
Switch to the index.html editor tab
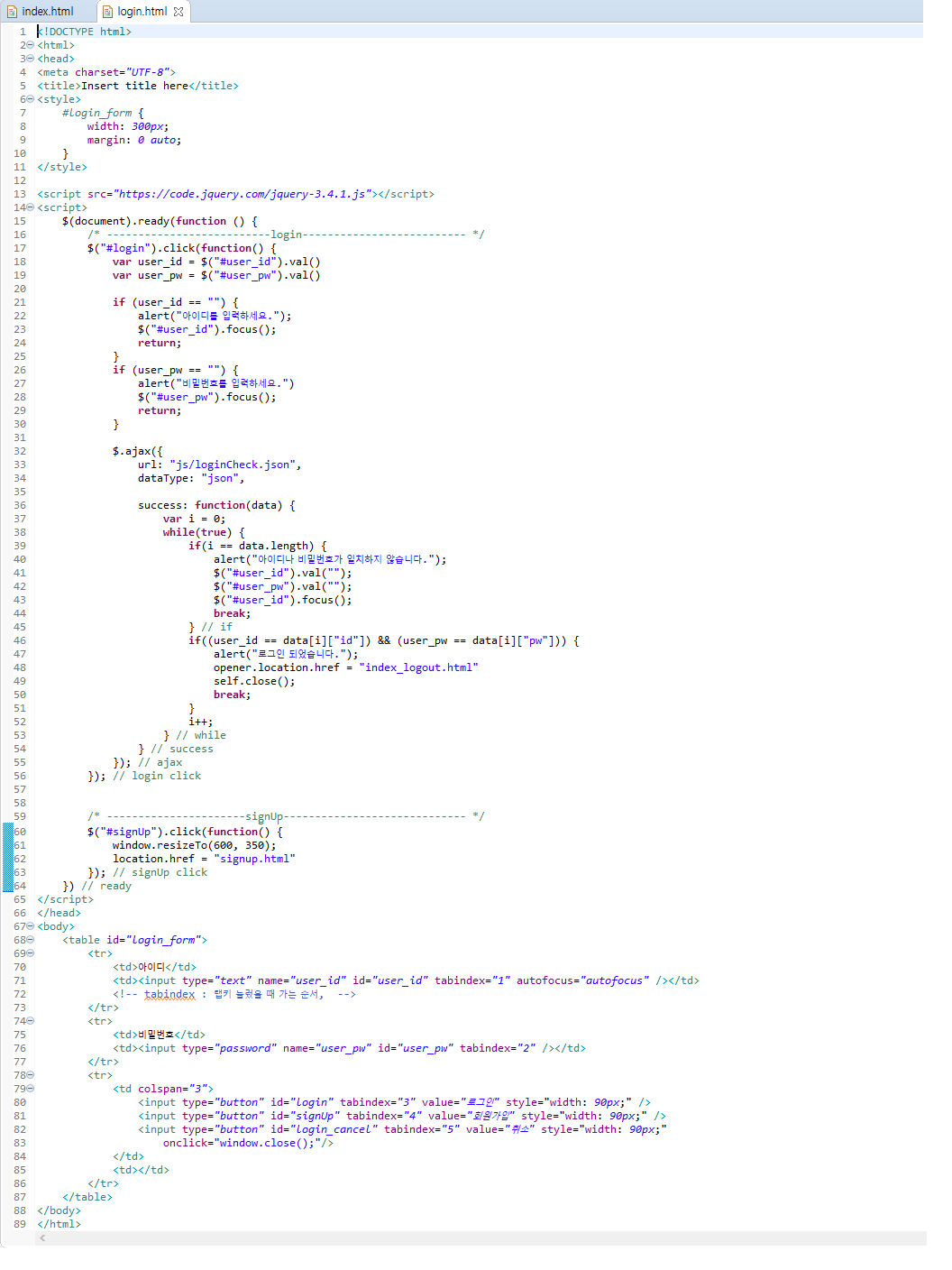(47, 12)
